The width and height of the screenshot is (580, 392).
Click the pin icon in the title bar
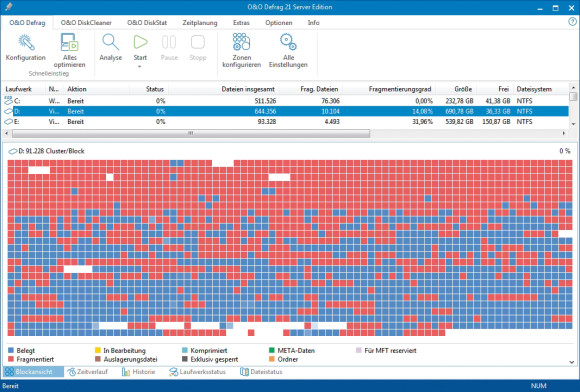pyautogui.click(x=9, y=7)
